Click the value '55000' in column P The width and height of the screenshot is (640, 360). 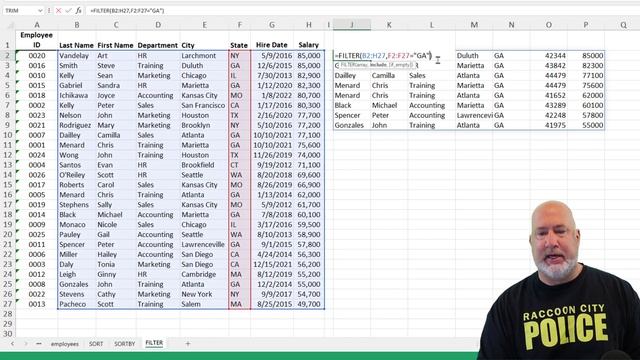pyautogui.click(x=586, y=125)
